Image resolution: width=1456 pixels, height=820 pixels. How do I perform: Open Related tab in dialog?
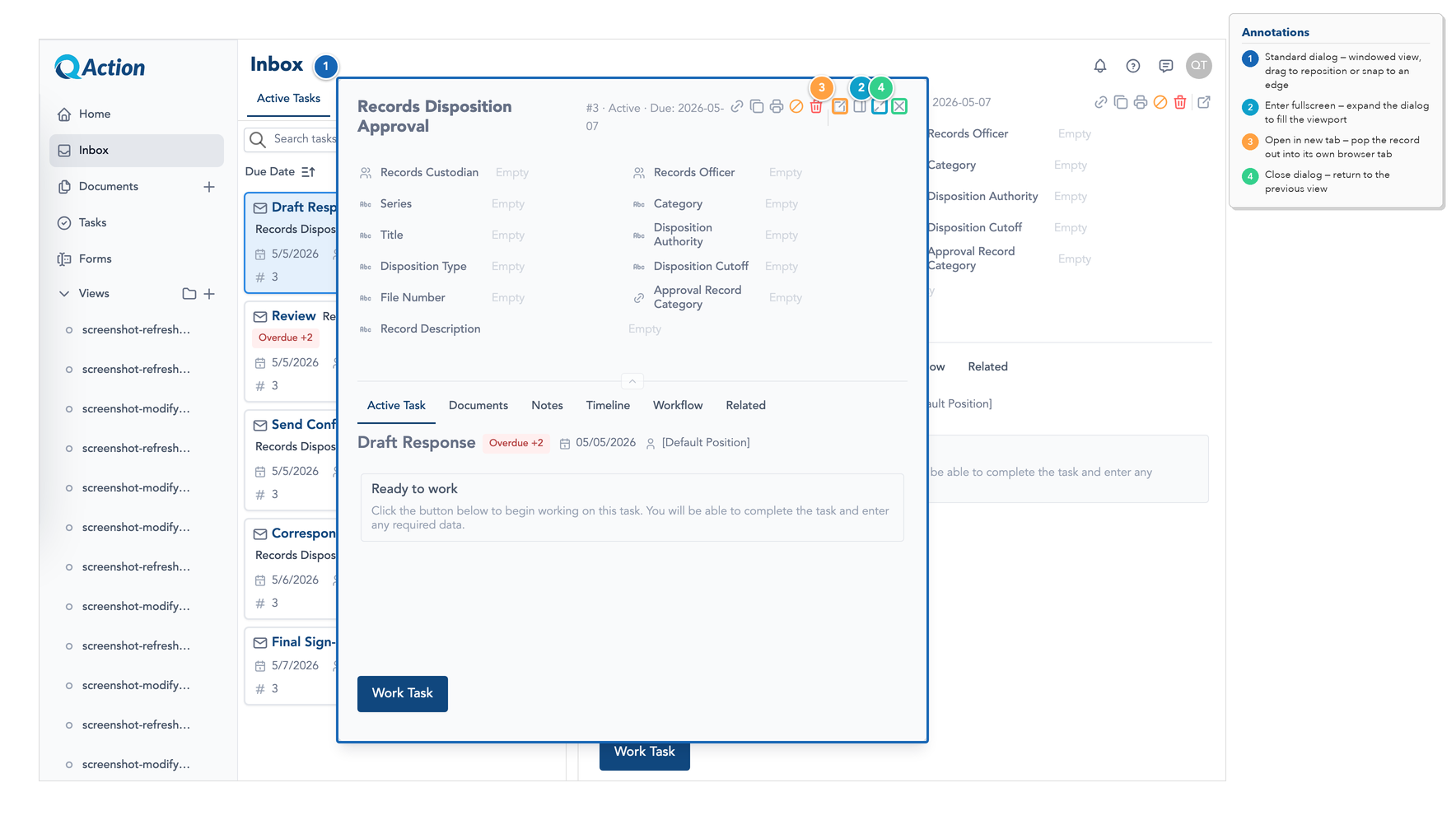(746, 405)
